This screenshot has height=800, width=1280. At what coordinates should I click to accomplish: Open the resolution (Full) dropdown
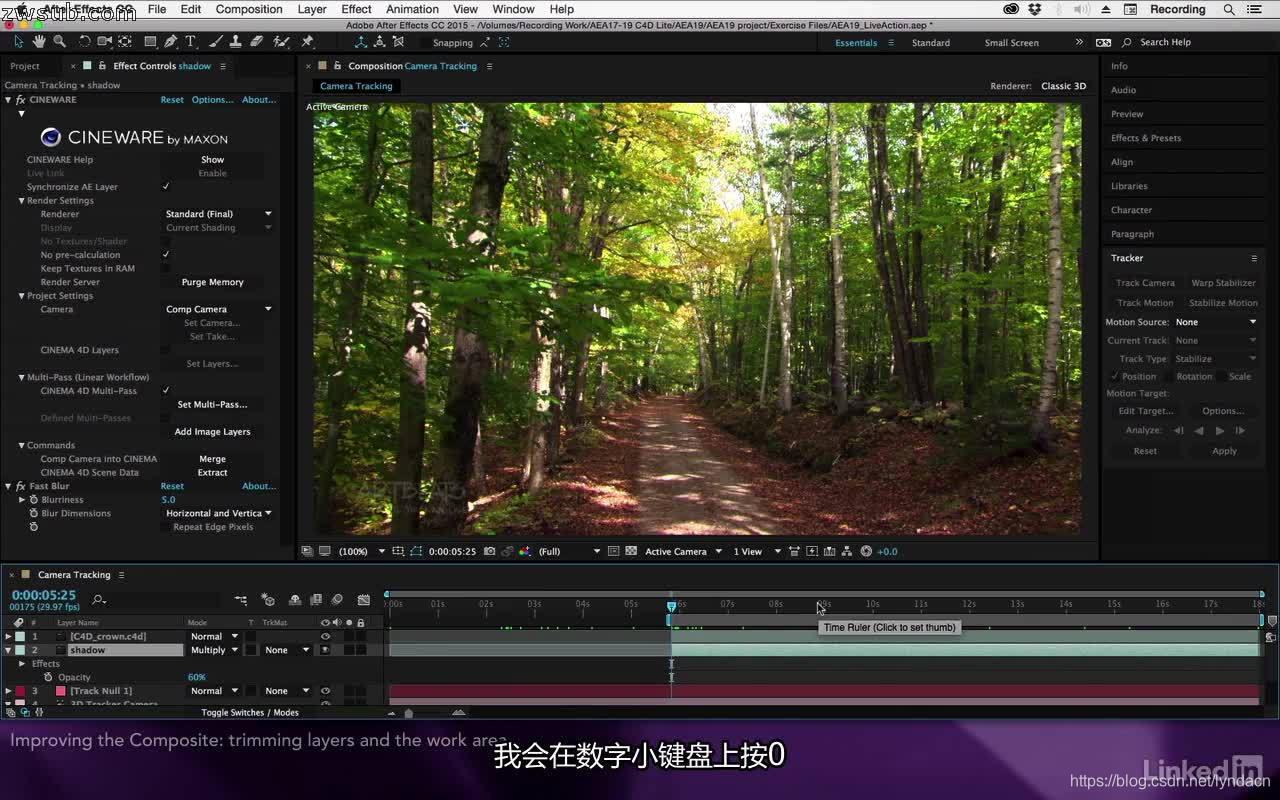[x=569, y=551]
